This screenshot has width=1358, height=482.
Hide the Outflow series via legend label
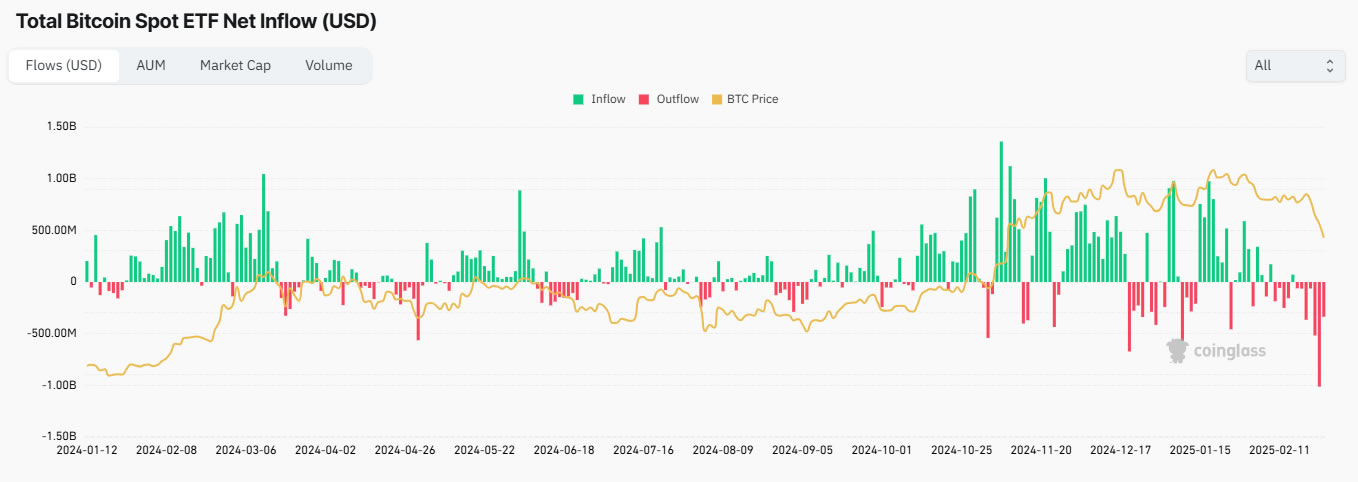point(677,99)
